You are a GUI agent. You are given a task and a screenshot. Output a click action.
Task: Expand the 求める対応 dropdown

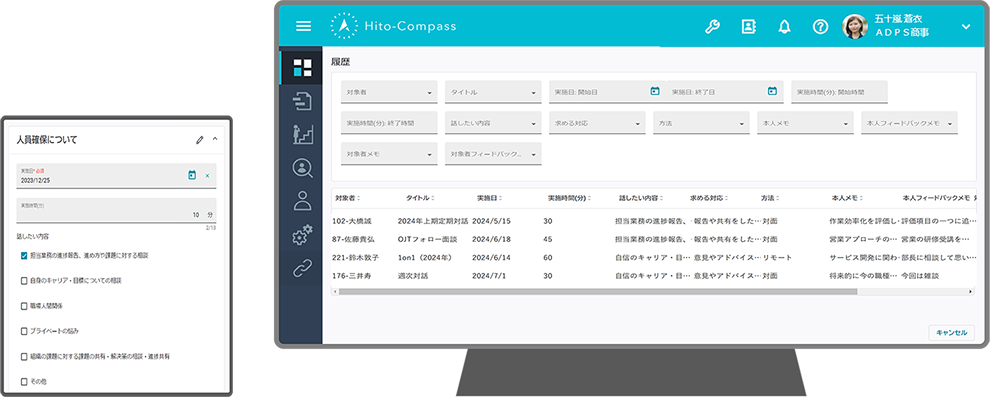(x=597, y=122)
